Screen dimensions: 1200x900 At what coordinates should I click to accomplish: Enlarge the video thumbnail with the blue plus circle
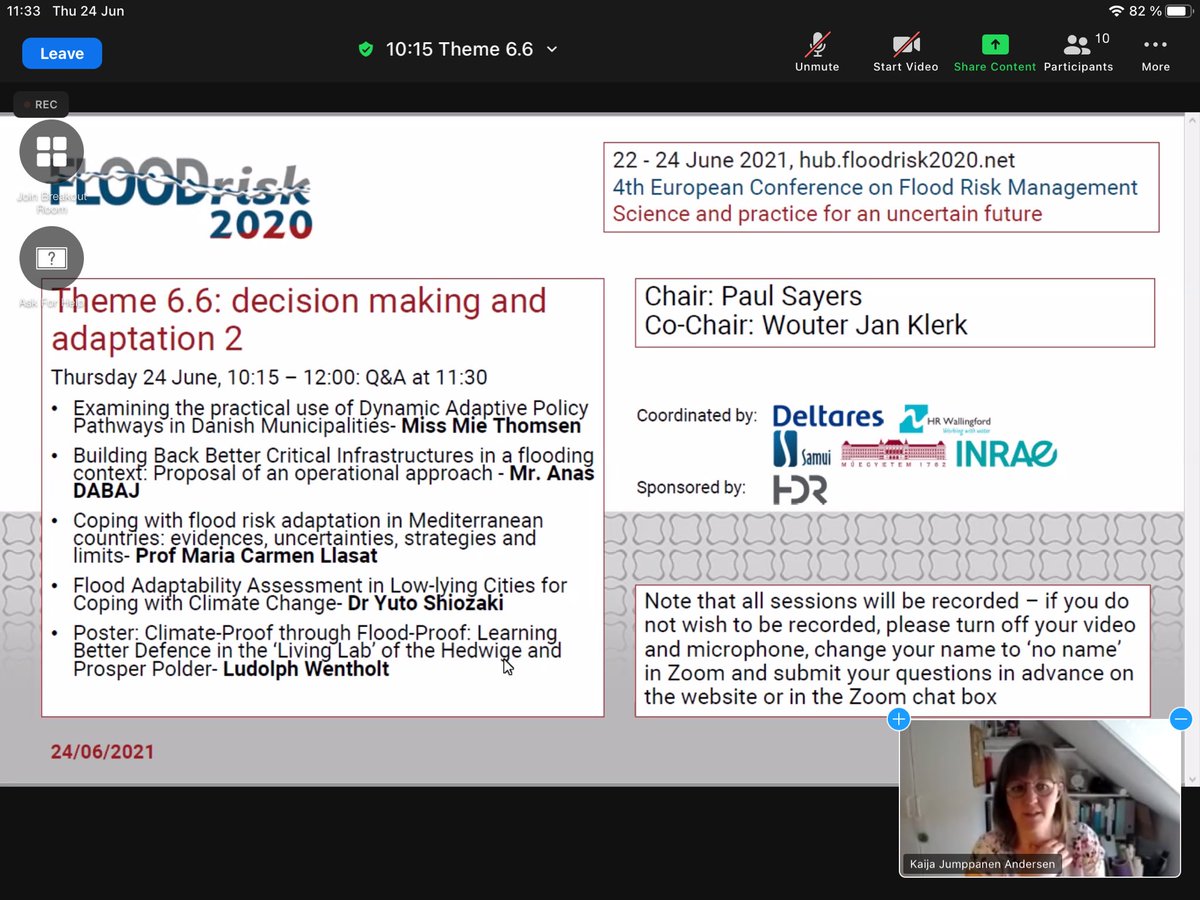[898, 719]
